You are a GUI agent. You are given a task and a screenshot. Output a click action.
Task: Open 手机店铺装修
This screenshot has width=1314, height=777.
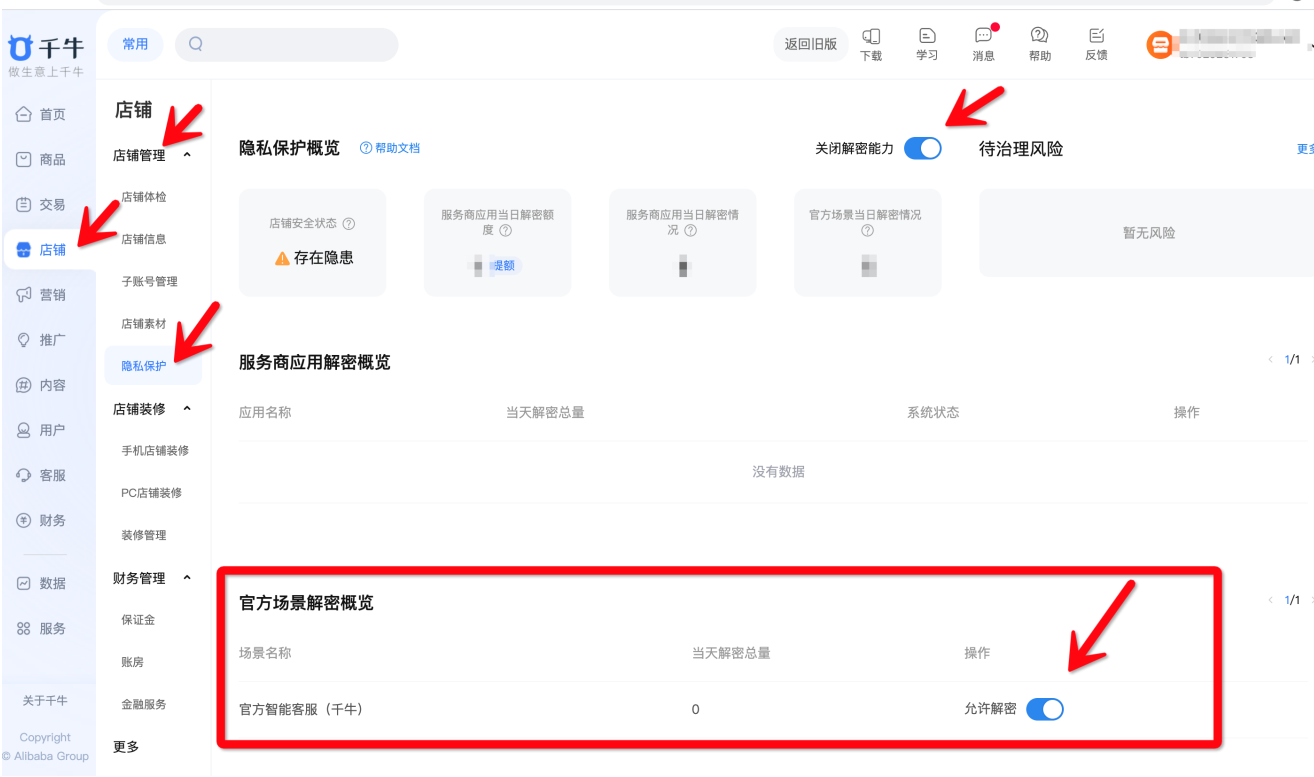pyautogui.click(x=155, y=451)
